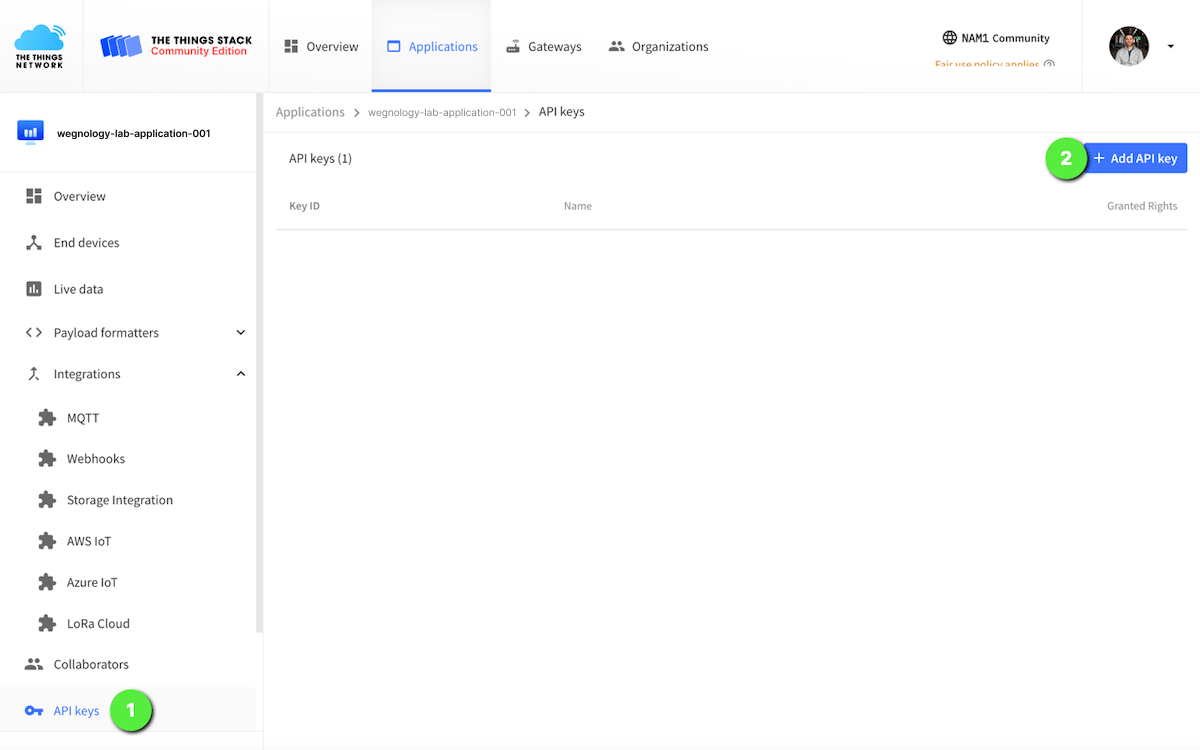Screen dimensions: 1200x750
Task: Select wegnology-lab-application-001 title in sidebar
Action: pos(134,133)
